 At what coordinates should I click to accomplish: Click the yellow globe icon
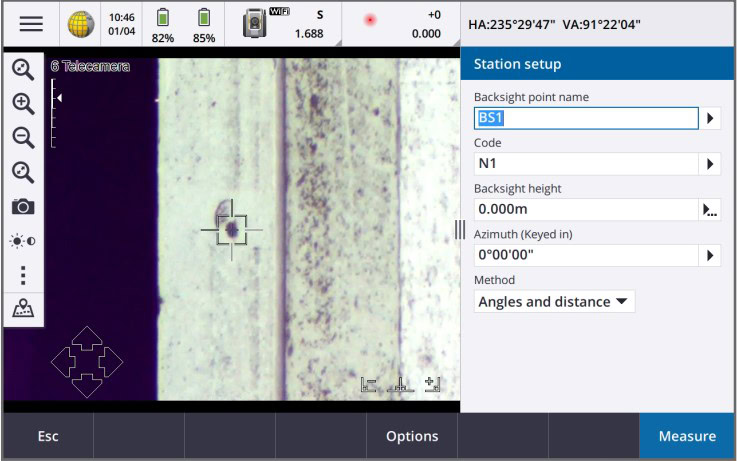(81, 24)
